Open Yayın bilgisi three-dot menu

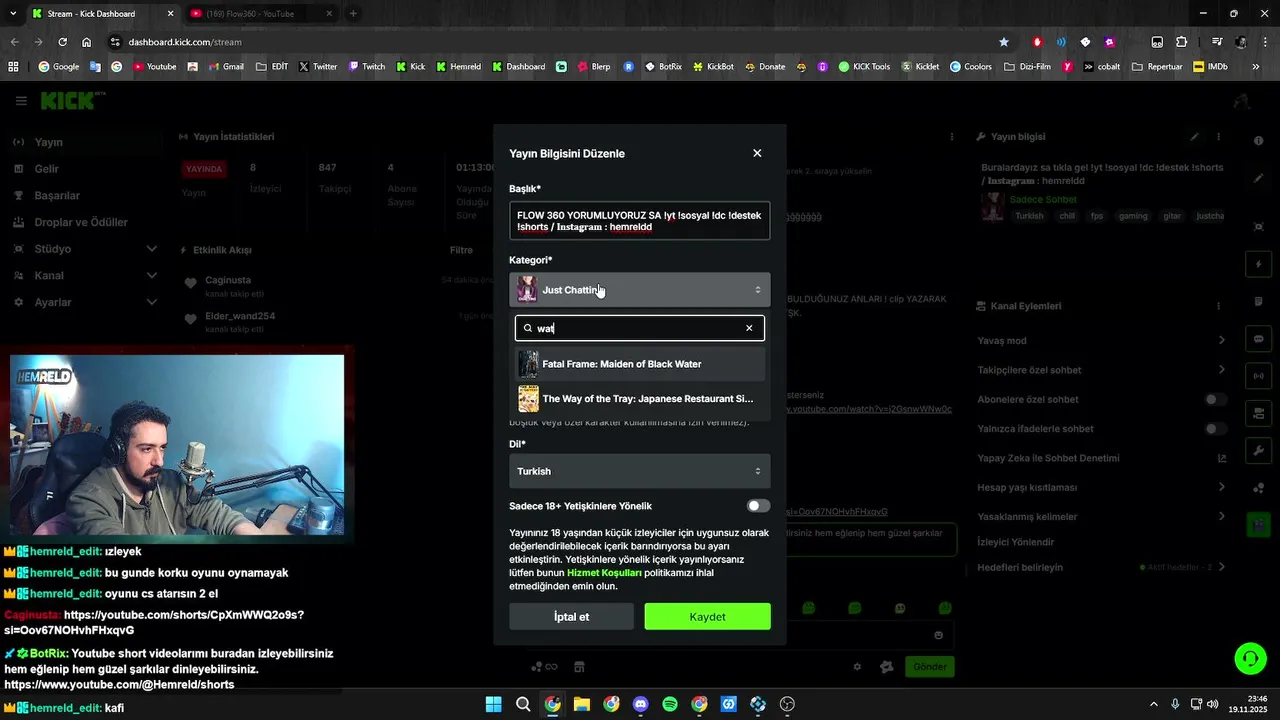click(1218, 136)
